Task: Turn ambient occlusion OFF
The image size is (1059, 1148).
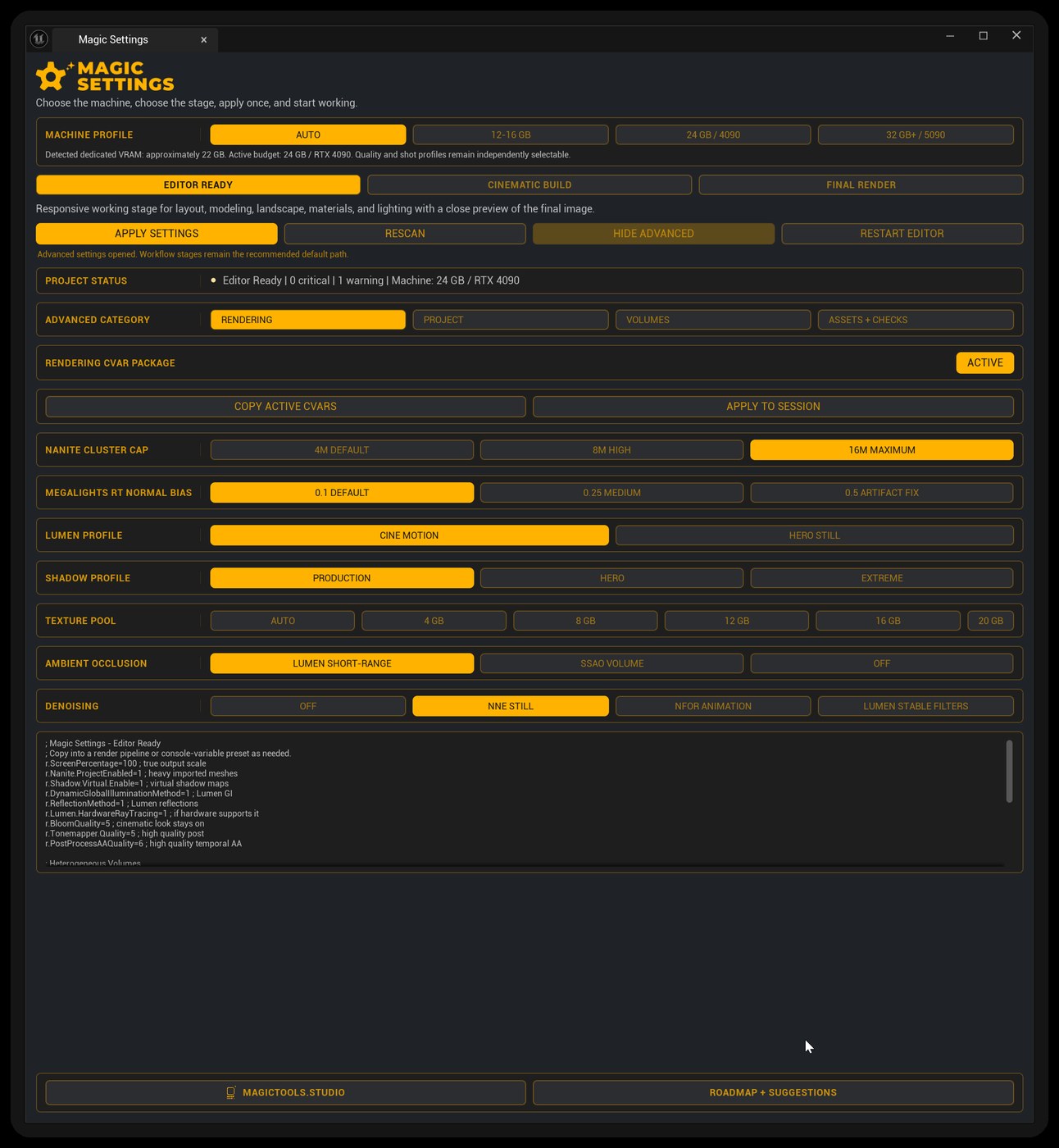Action: coord(882,663)
